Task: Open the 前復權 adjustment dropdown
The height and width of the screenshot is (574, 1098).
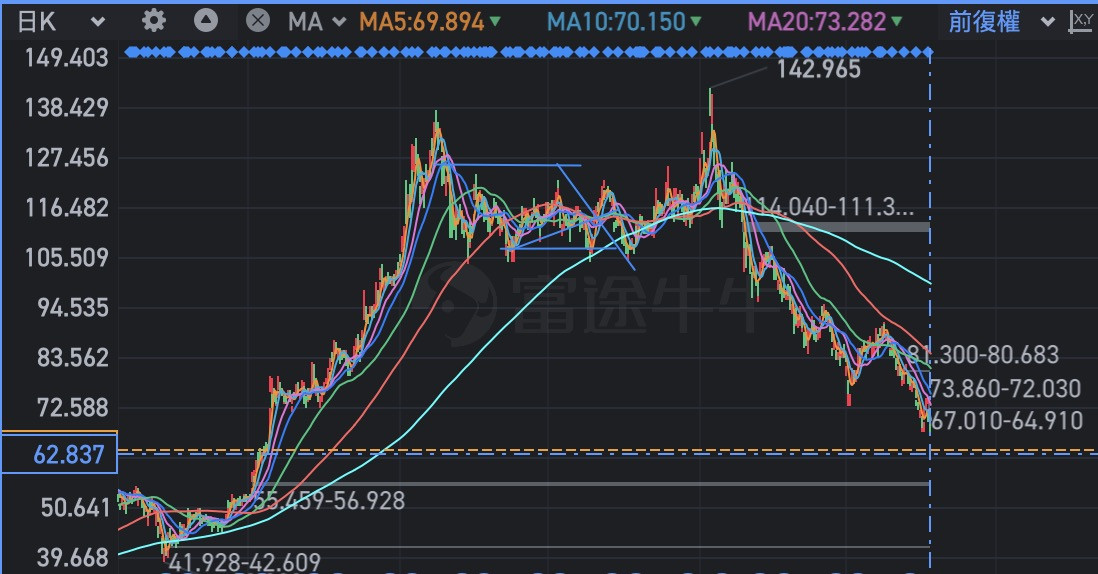Action: 1048,22
